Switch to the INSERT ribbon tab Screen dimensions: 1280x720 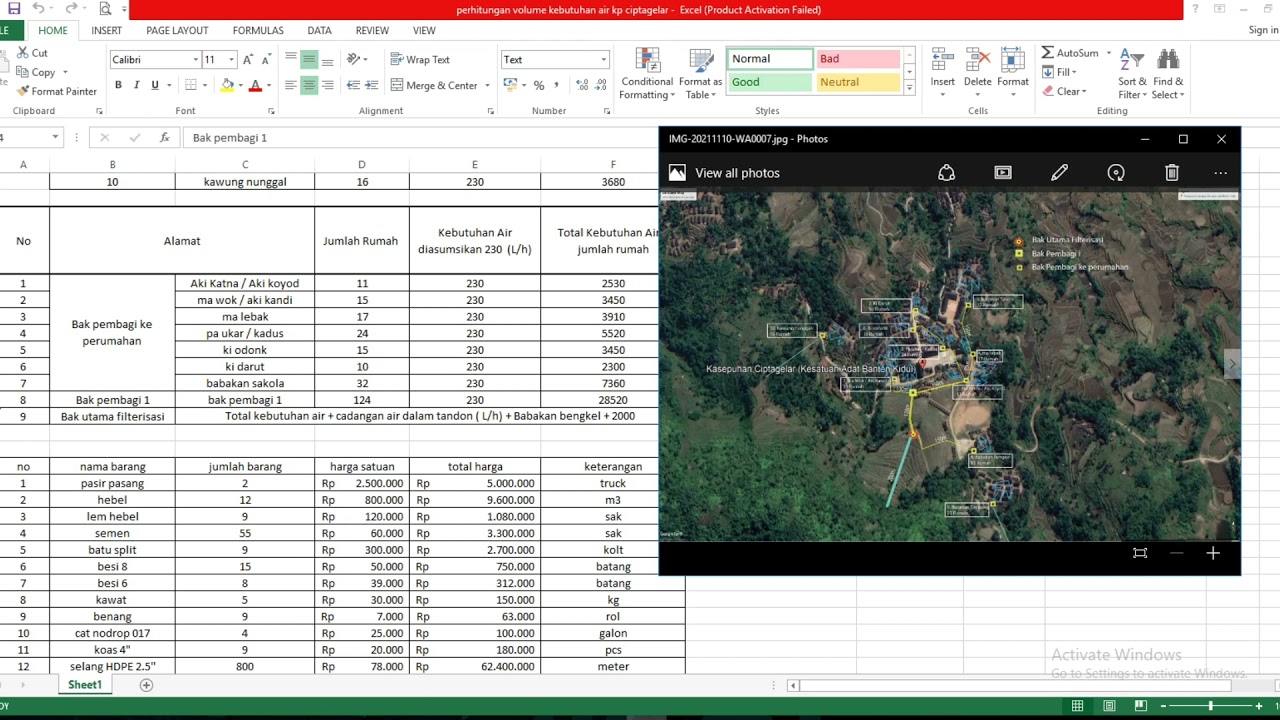[x=107, y=31]
